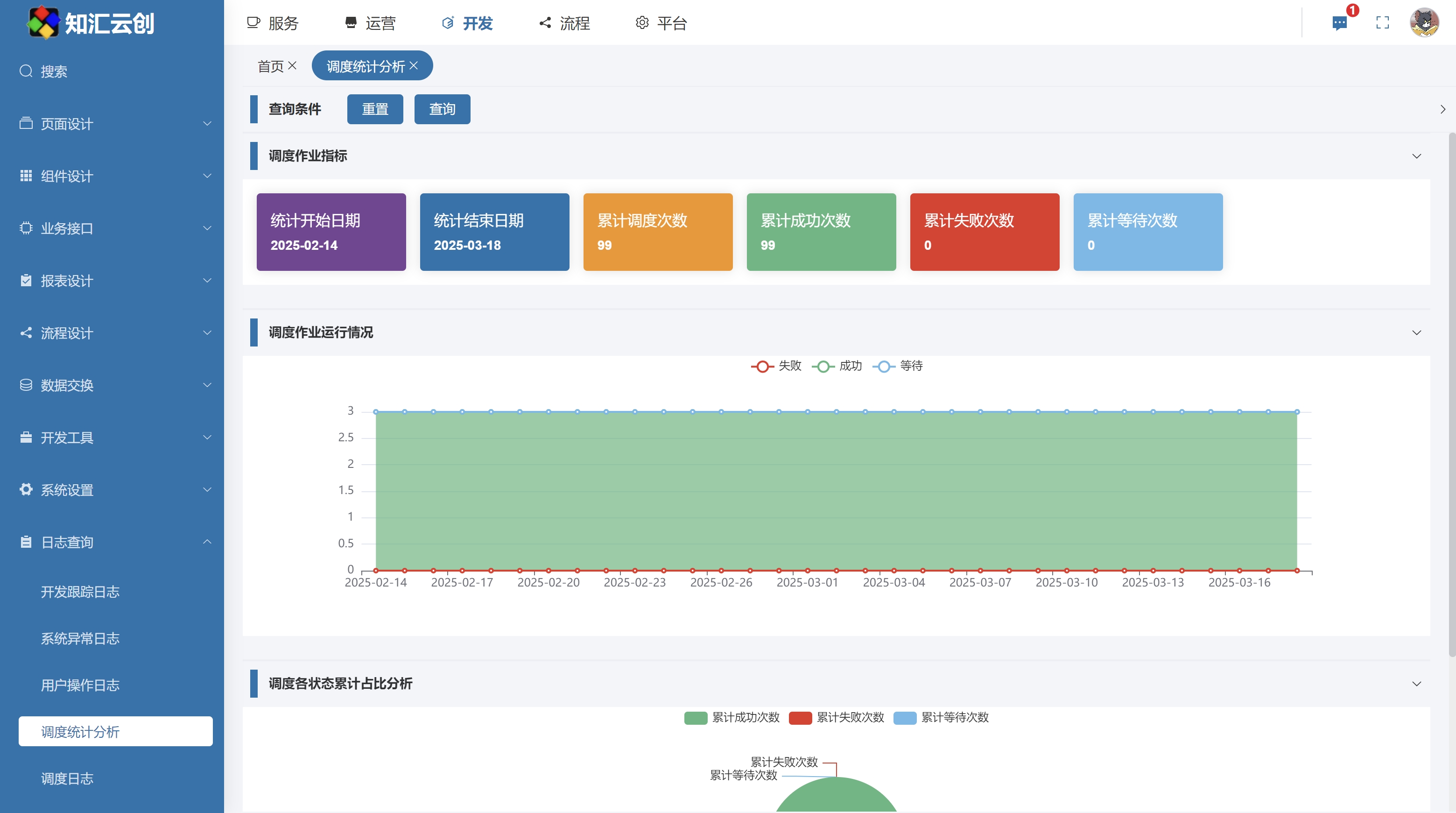Close the 调度统计分析 tab
This screenshot has height=813, width=1456.
coord(415,65)
